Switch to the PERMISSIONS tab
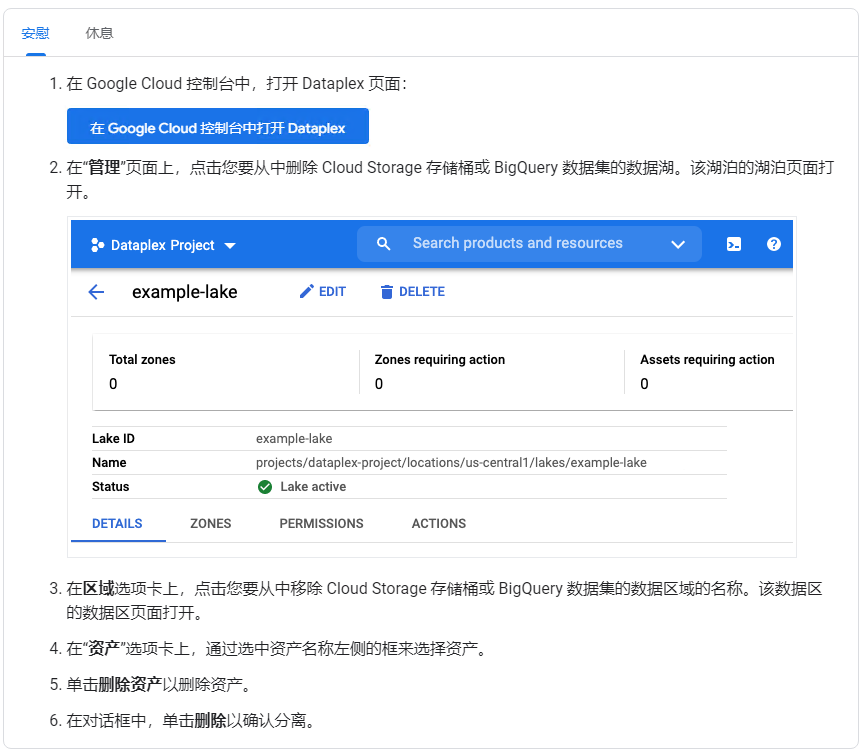866x754 pixels. pos(321,523)
